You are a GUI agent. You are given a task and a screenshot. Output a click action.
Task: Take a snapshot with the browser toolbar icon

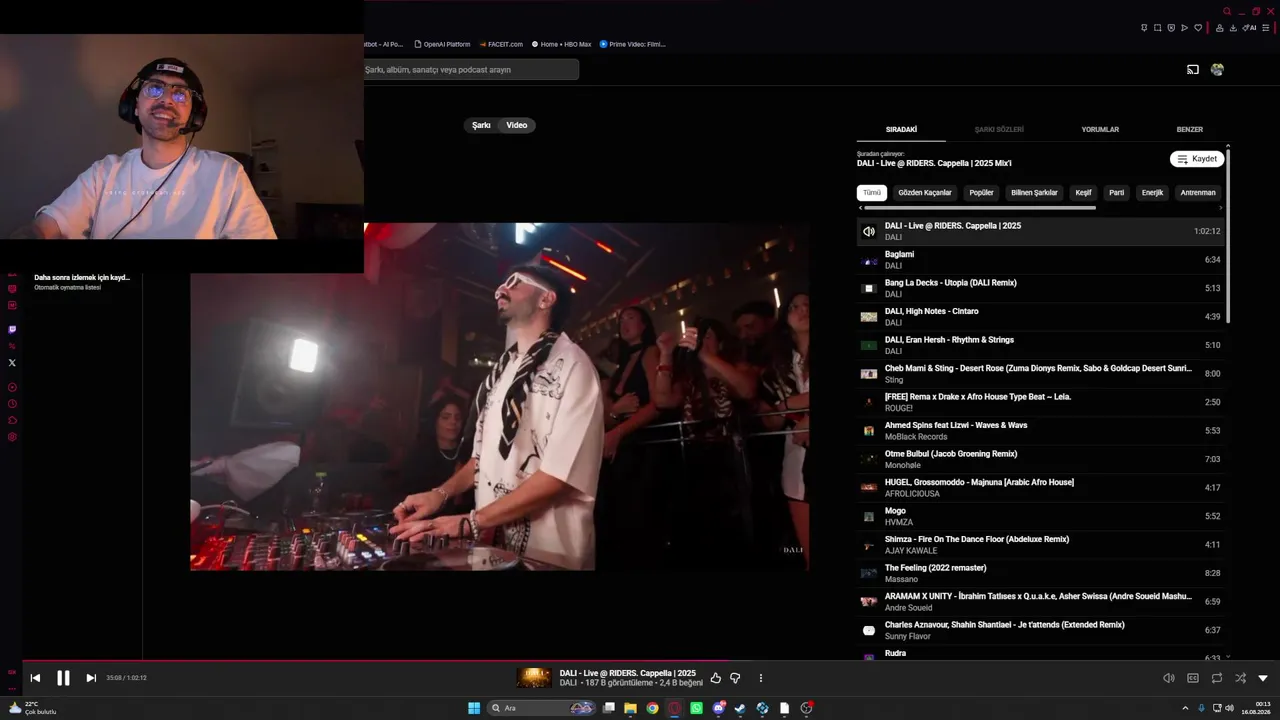[1158, 28]
